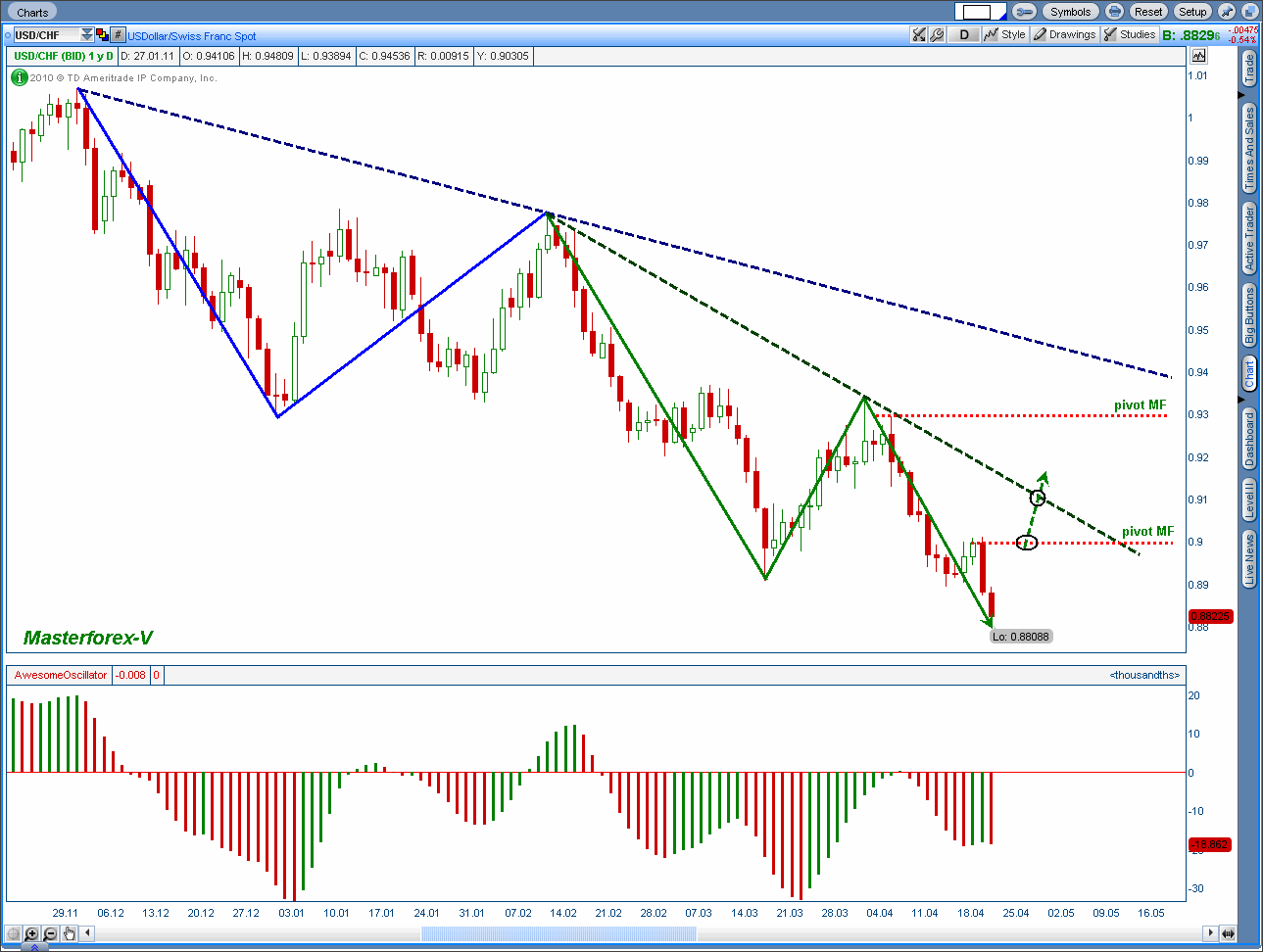Click the expand-to-right icon at bottom right
Screen dimensions: 1263x952
(1228, 933)
